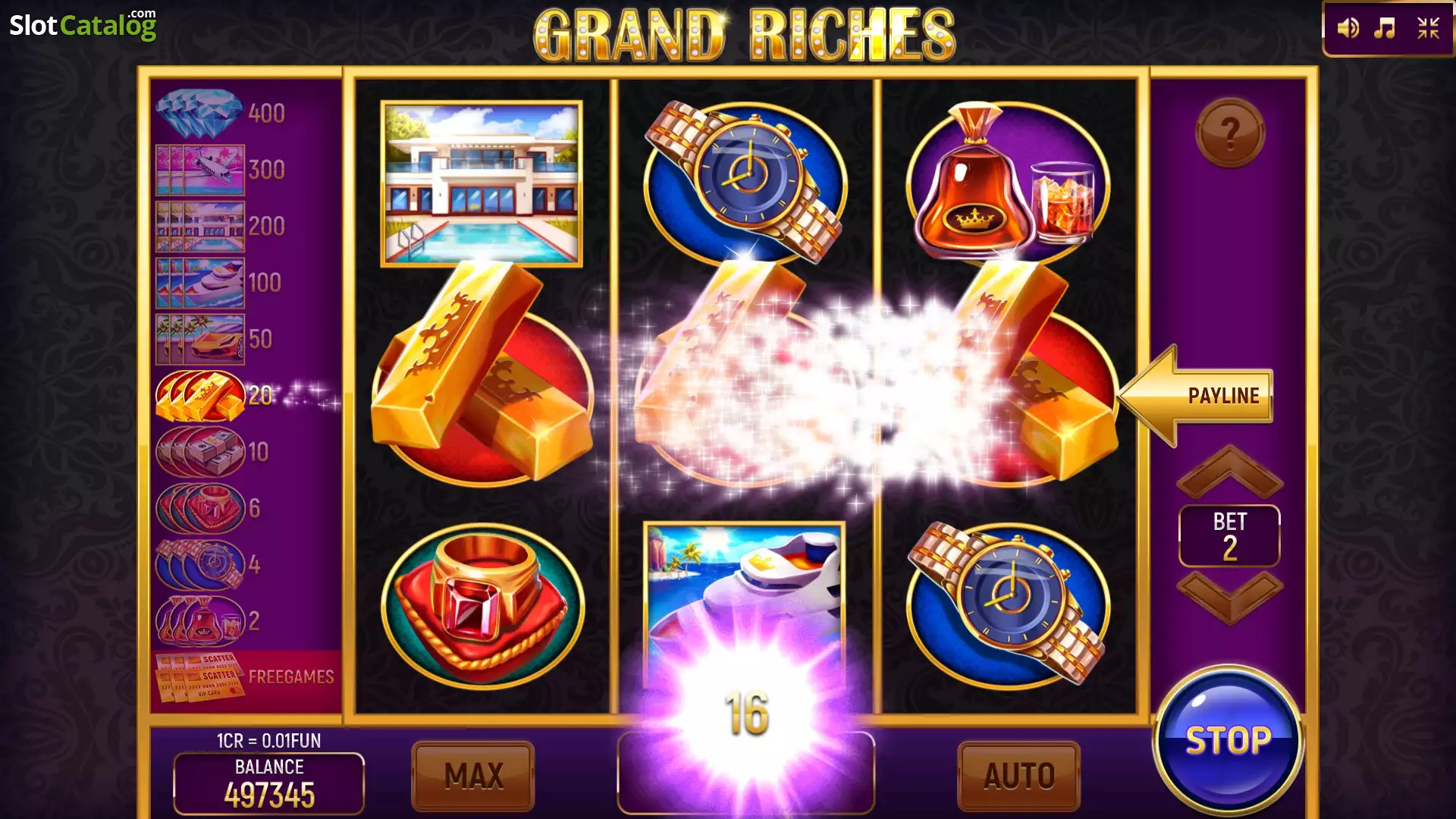
Task: Click the AUTO spin button
Action: click(x=1019, y=776)
